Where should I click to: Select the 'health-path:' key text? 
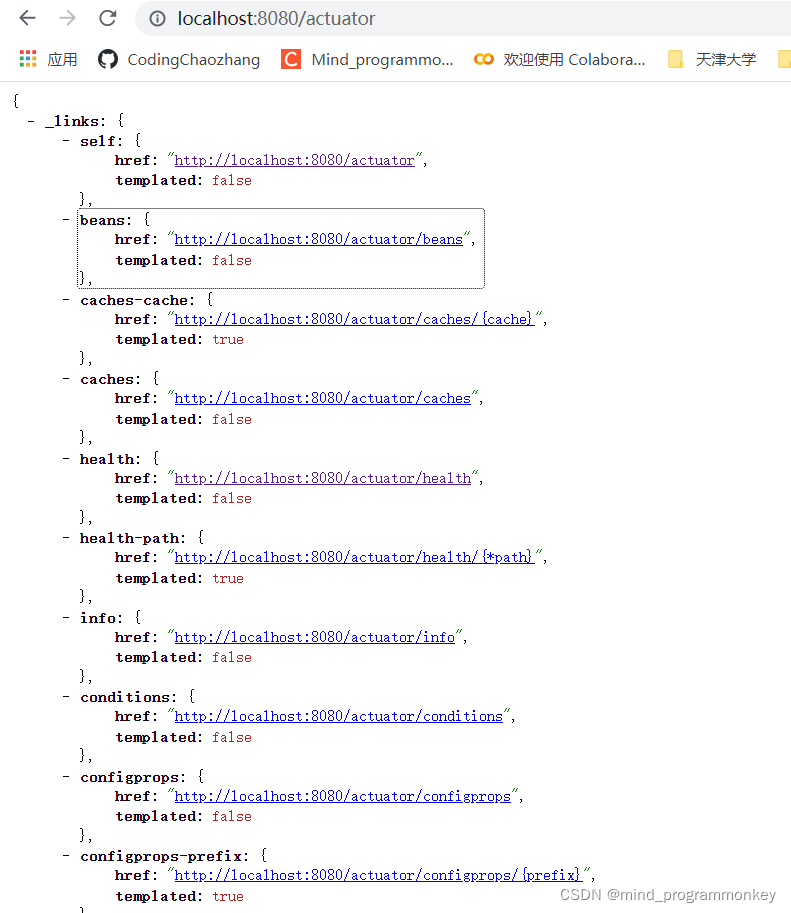(133, 539)
